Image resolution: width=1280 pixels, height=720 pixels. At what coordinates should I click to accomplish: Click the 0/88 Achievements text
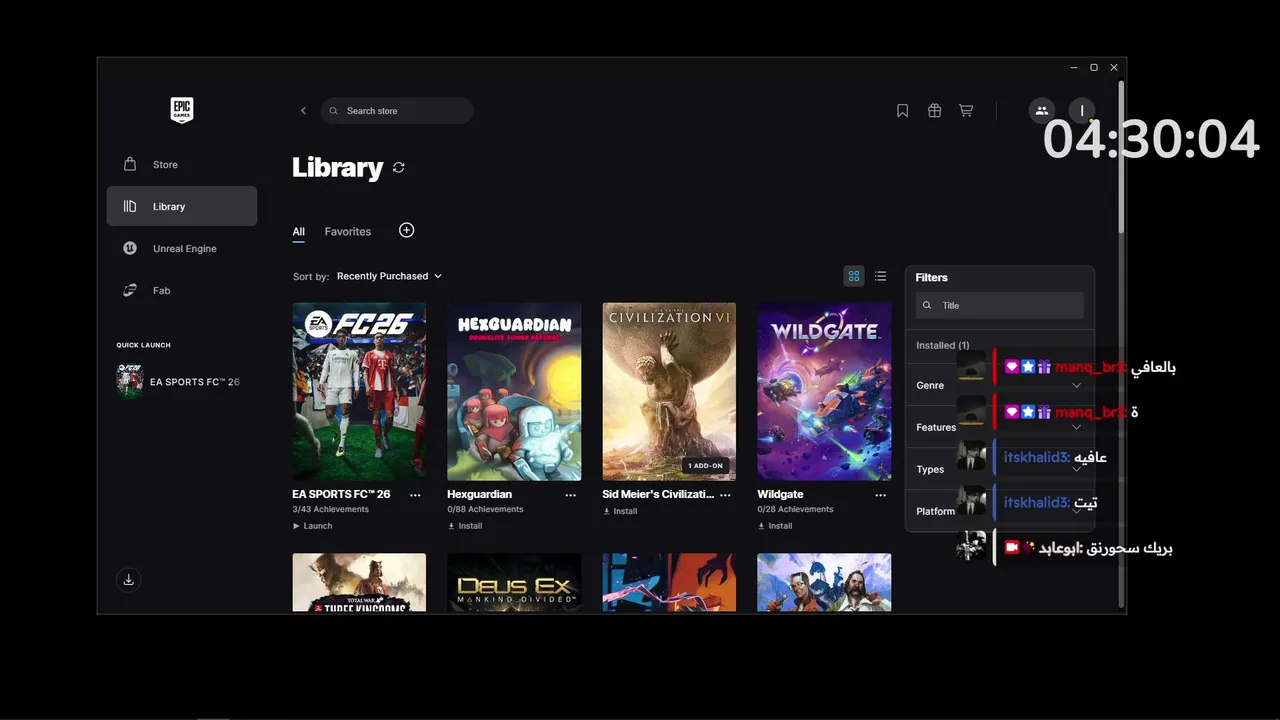485,510
